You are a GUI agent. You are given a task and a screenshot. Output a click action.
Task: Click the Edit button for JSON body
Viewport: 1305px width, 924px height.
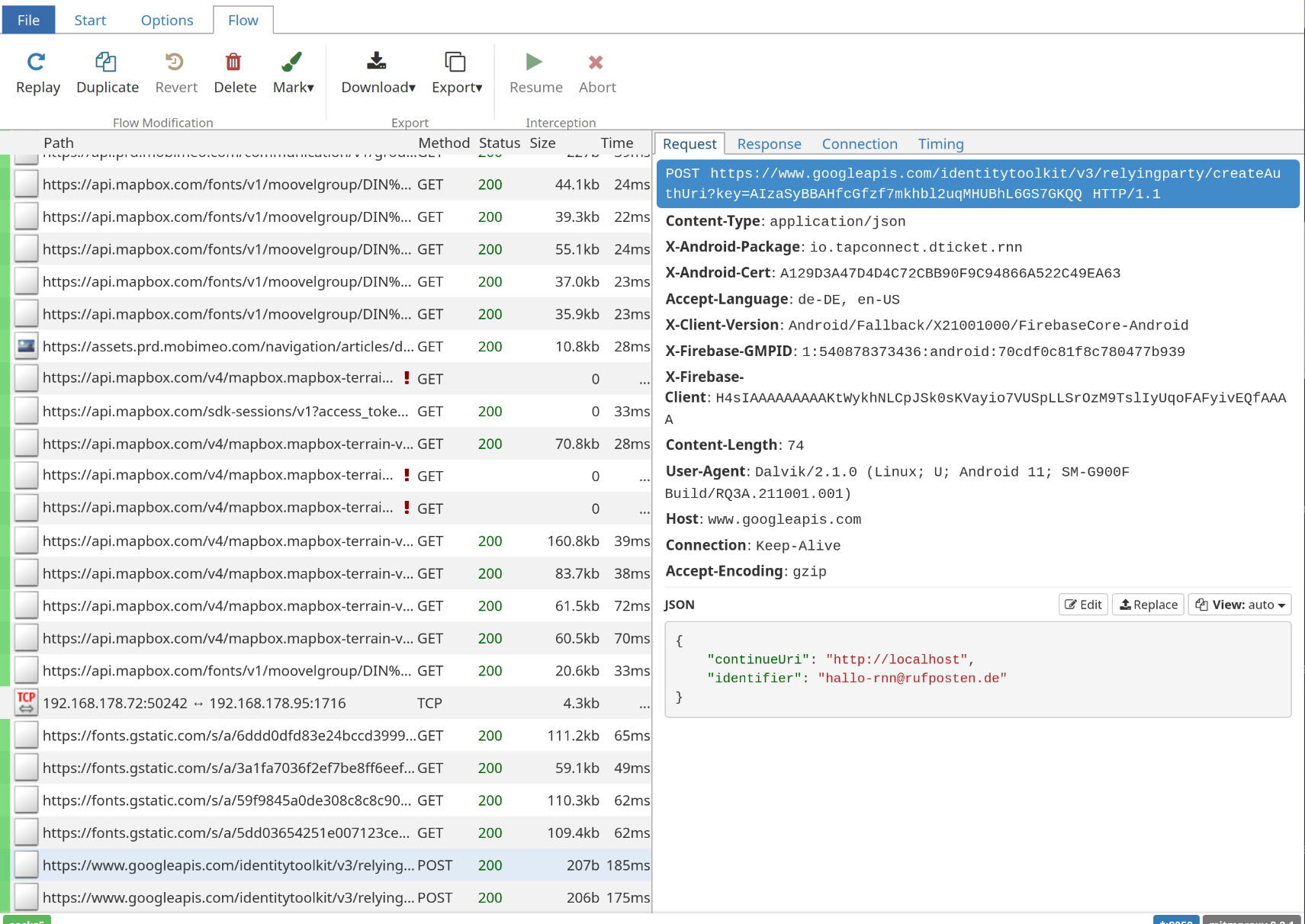pyautogui.click(x=1083, y=605)
